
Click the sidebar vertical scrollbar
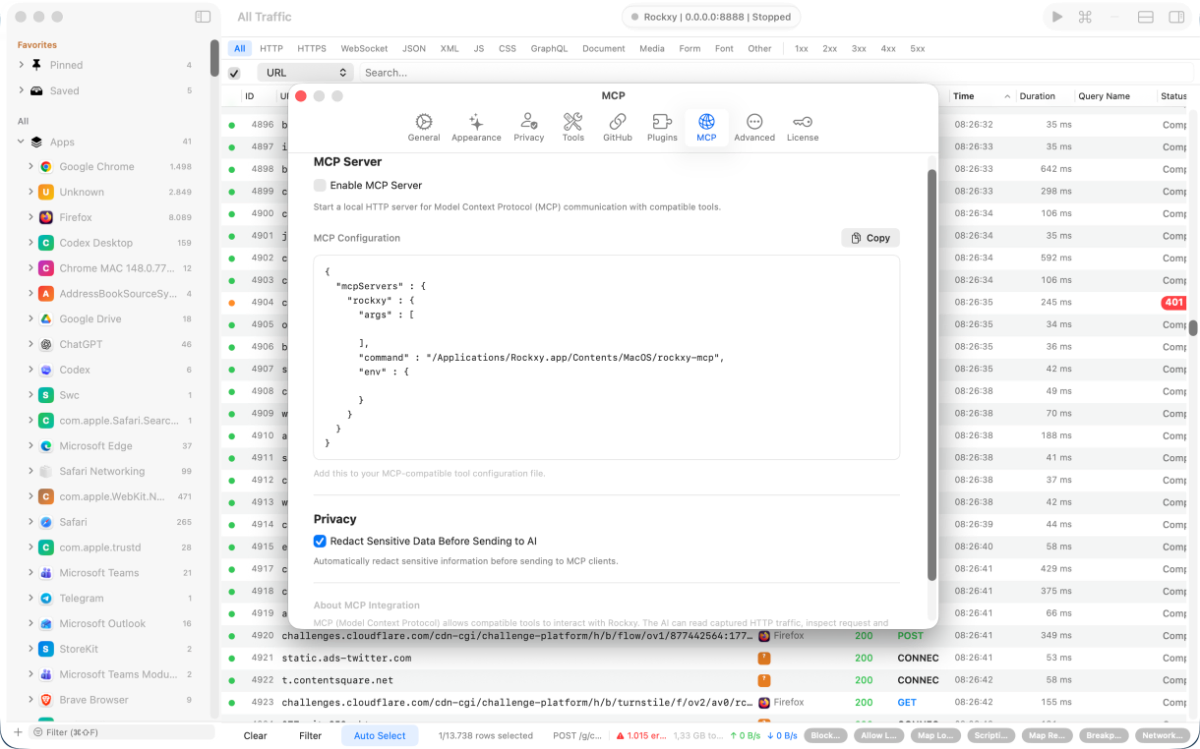[x=214, y=58]
